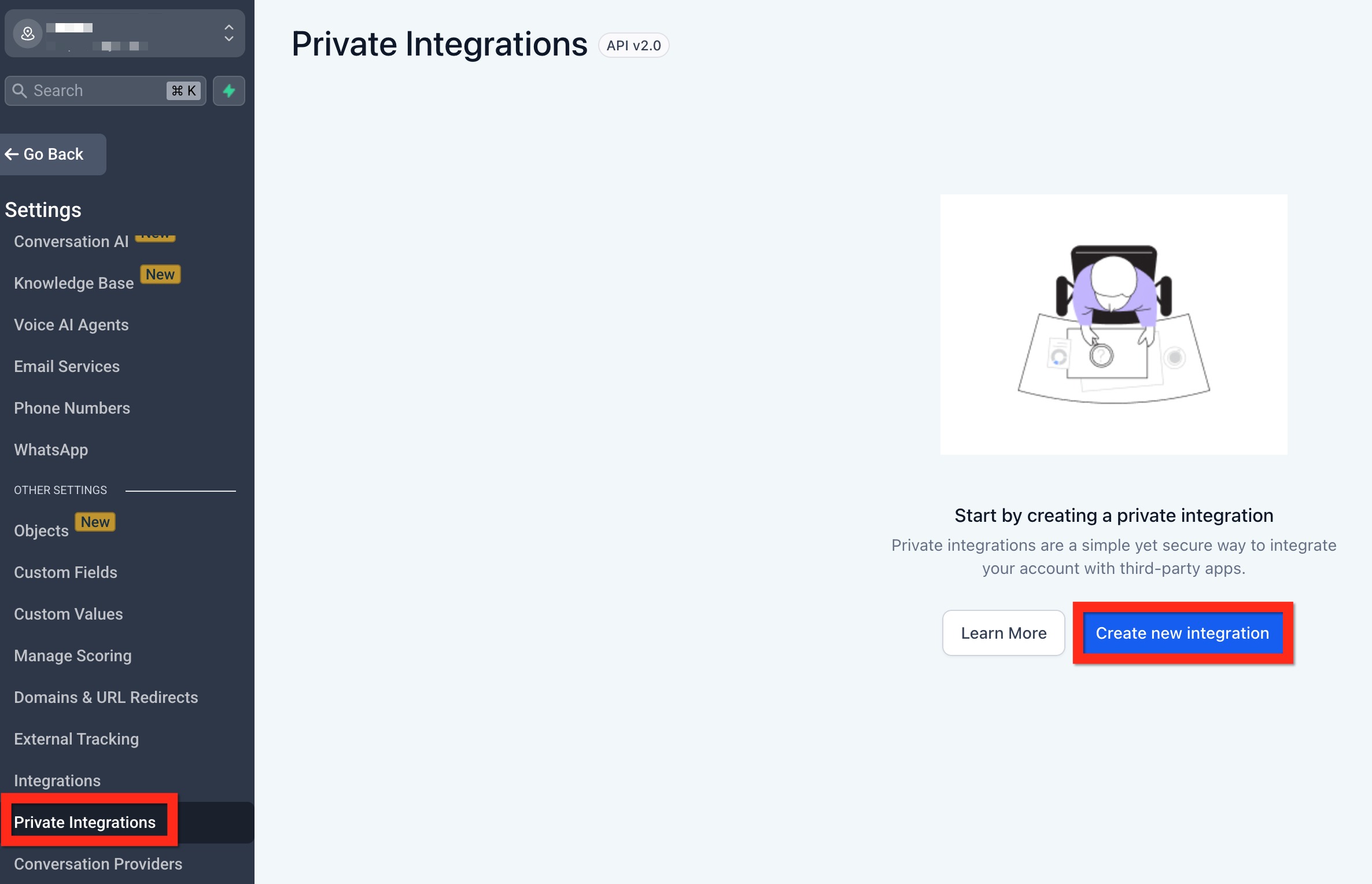Screen dimensions: 1372x884
Task: Click the green lightning bolt quick actions icon
Action: [x=228, y=91]
